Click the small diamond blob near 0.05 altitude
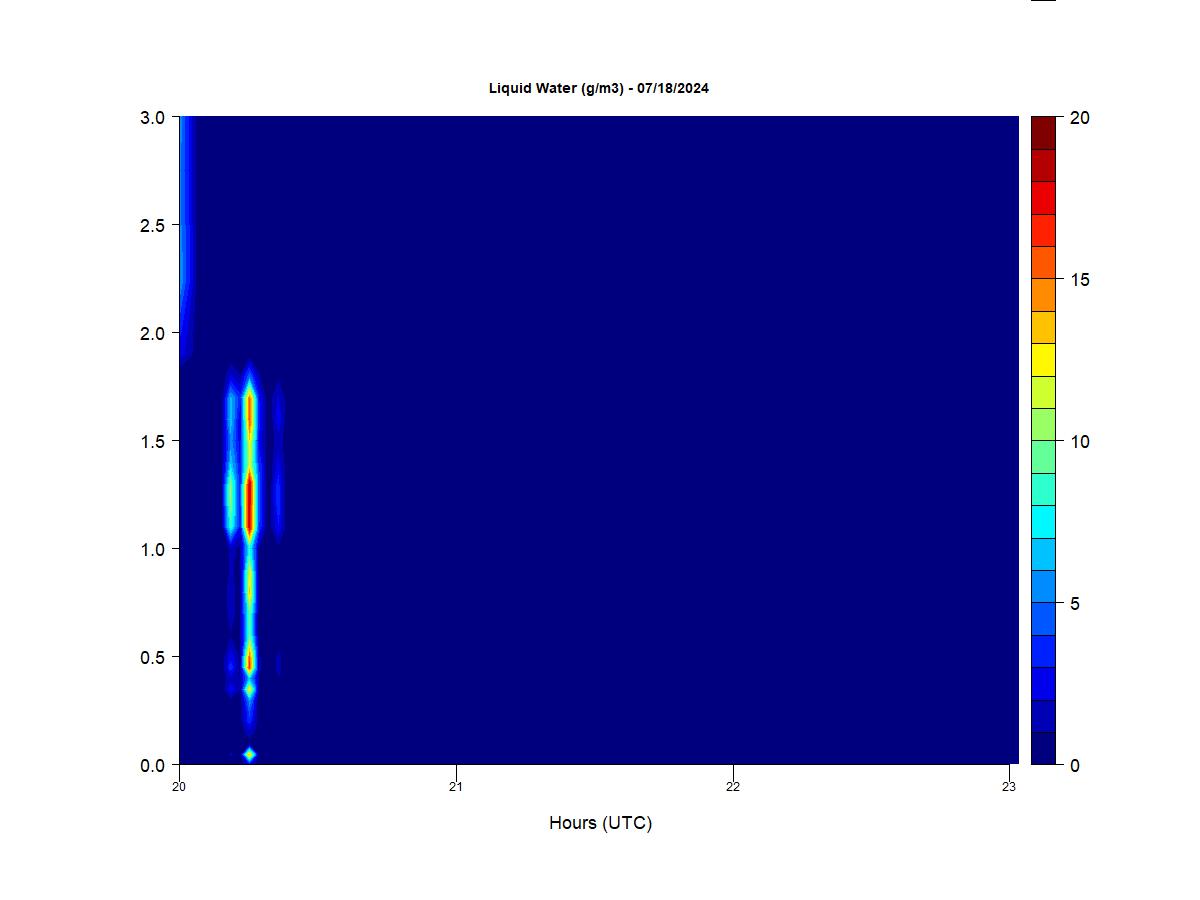The height and width of the screenshot is (900, 1200). tap(249, 755)
